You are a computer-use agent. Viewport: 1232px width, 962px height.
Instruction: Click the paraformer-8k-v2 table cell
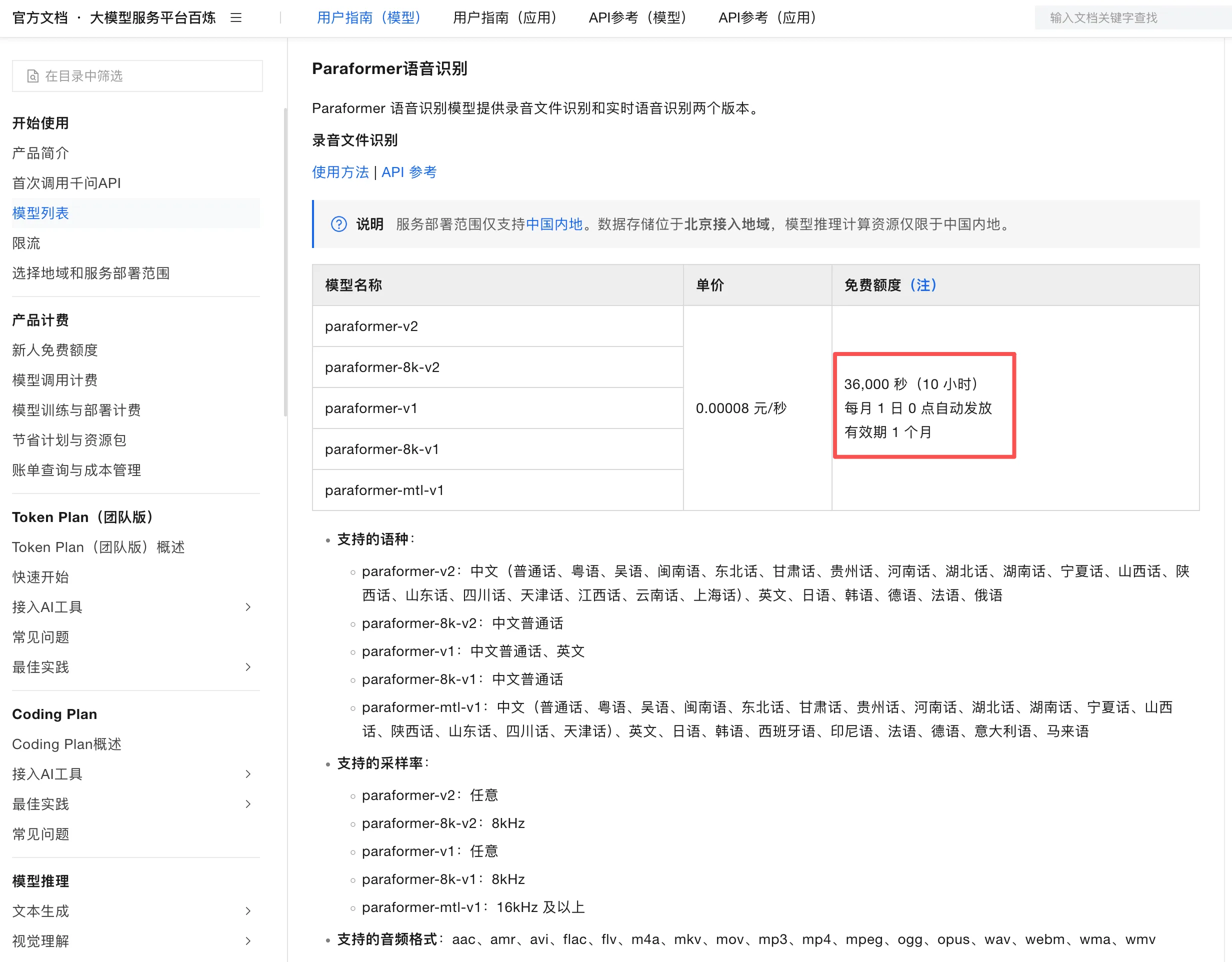pos(497,367)
